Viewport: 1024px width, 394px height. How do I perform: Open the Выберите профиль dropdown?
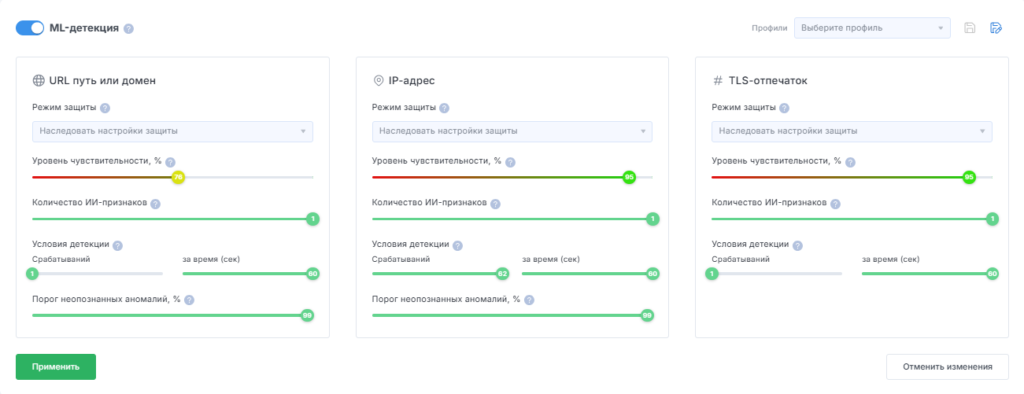872,28
